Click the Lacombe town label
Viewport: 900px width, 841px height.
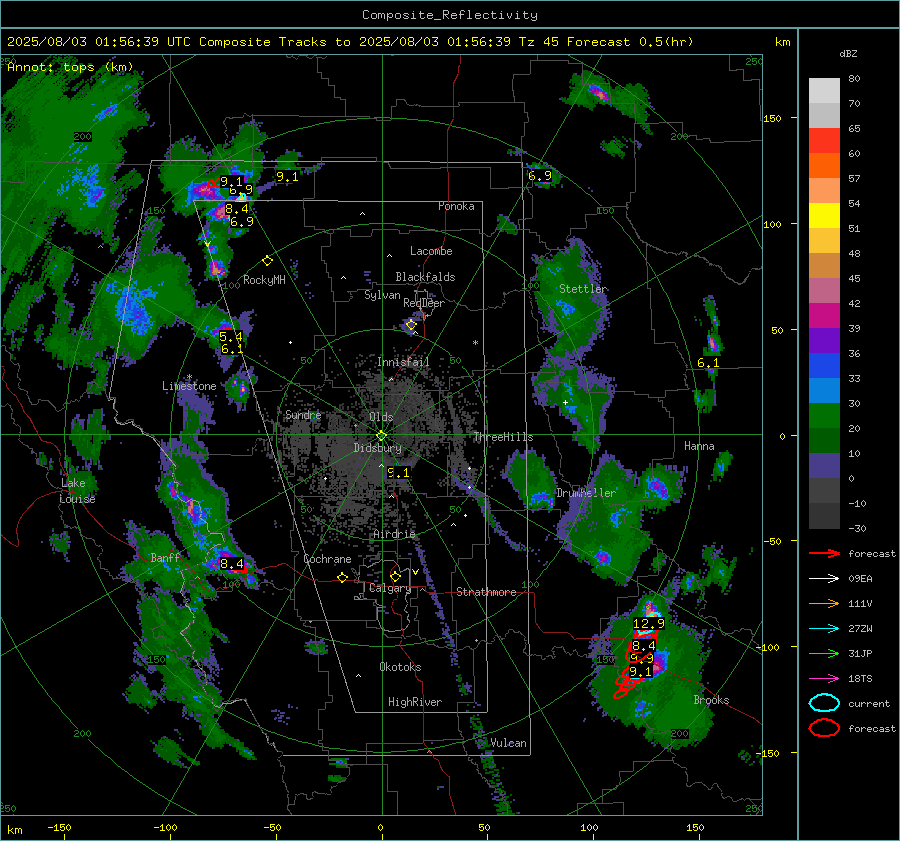[431, 251]
